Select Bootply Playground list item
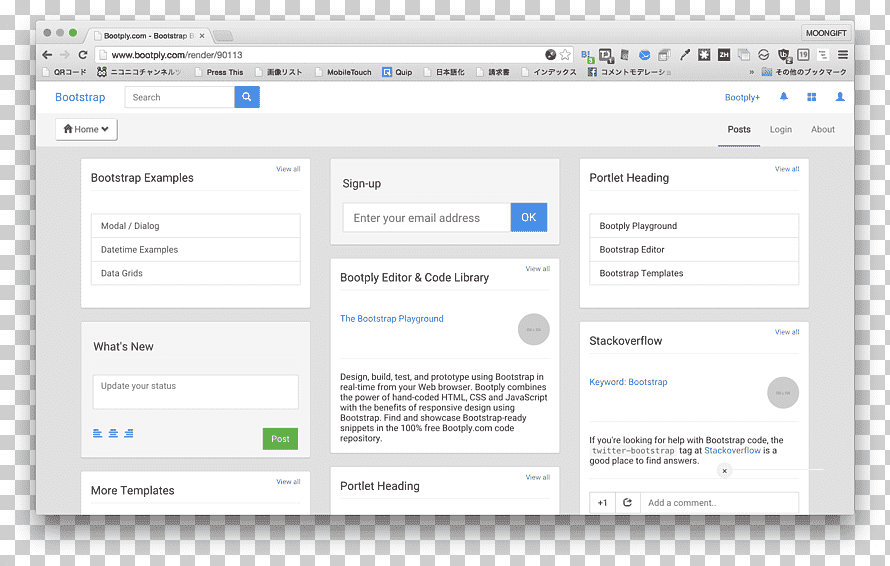 tap(694, 225)
